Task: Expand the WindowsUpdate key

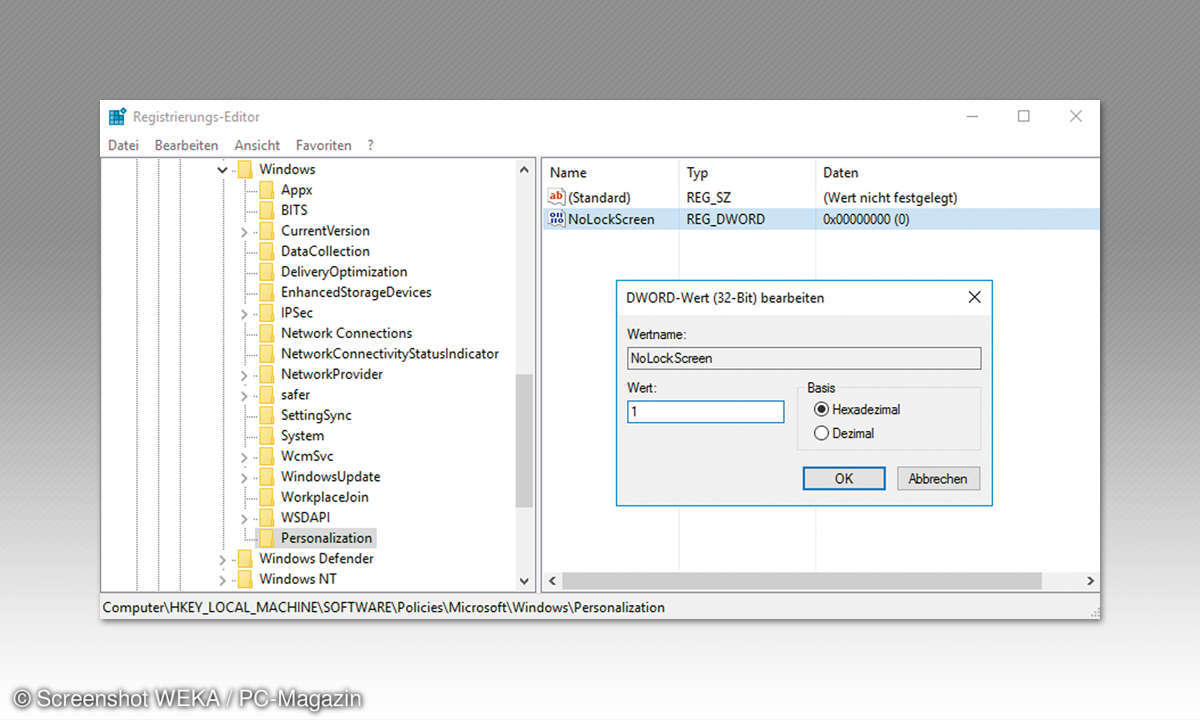Action: pyautogui.click(x=244, y=477)
